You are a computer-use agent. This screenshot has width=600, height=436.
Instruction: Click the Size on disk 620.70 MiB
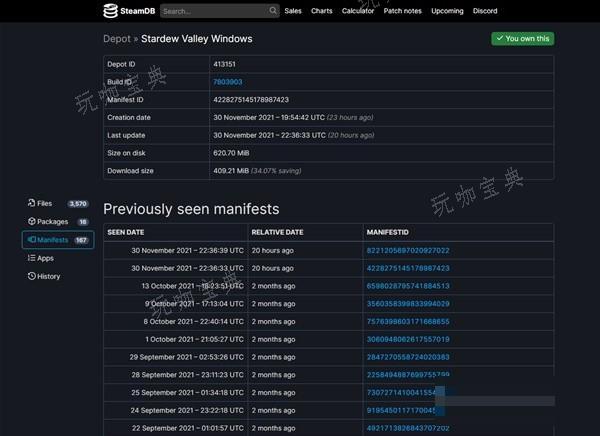[x=231, y=153]
